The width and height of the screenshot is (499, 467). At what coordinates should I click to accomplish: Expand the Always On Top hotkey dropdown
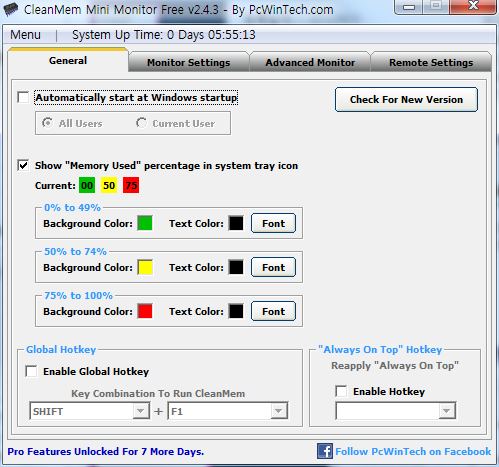447,411
